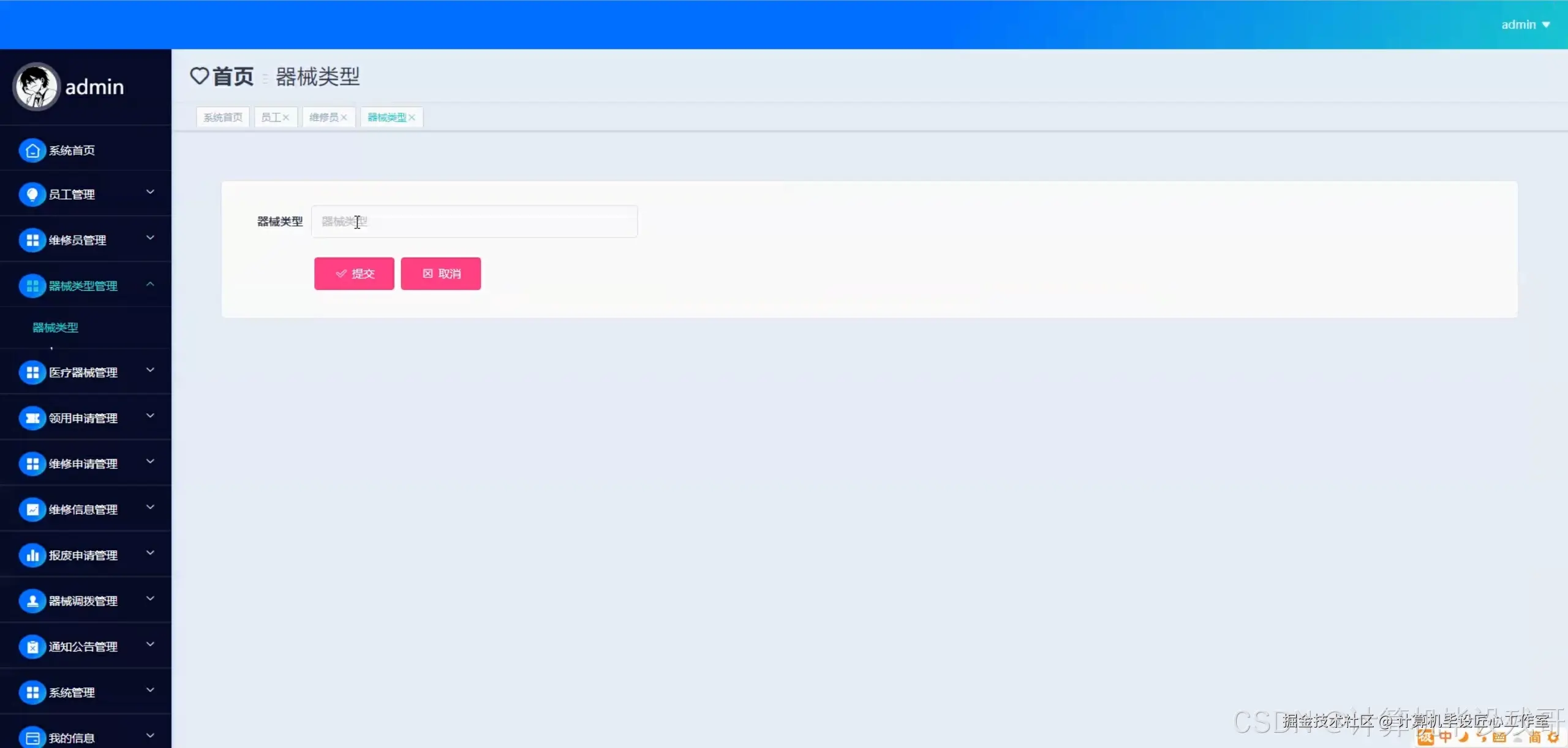The height and width of the screenshot is (748, 1568).
Task: Click the 领用申请管理 ticket icon
Action: point(32,418)
